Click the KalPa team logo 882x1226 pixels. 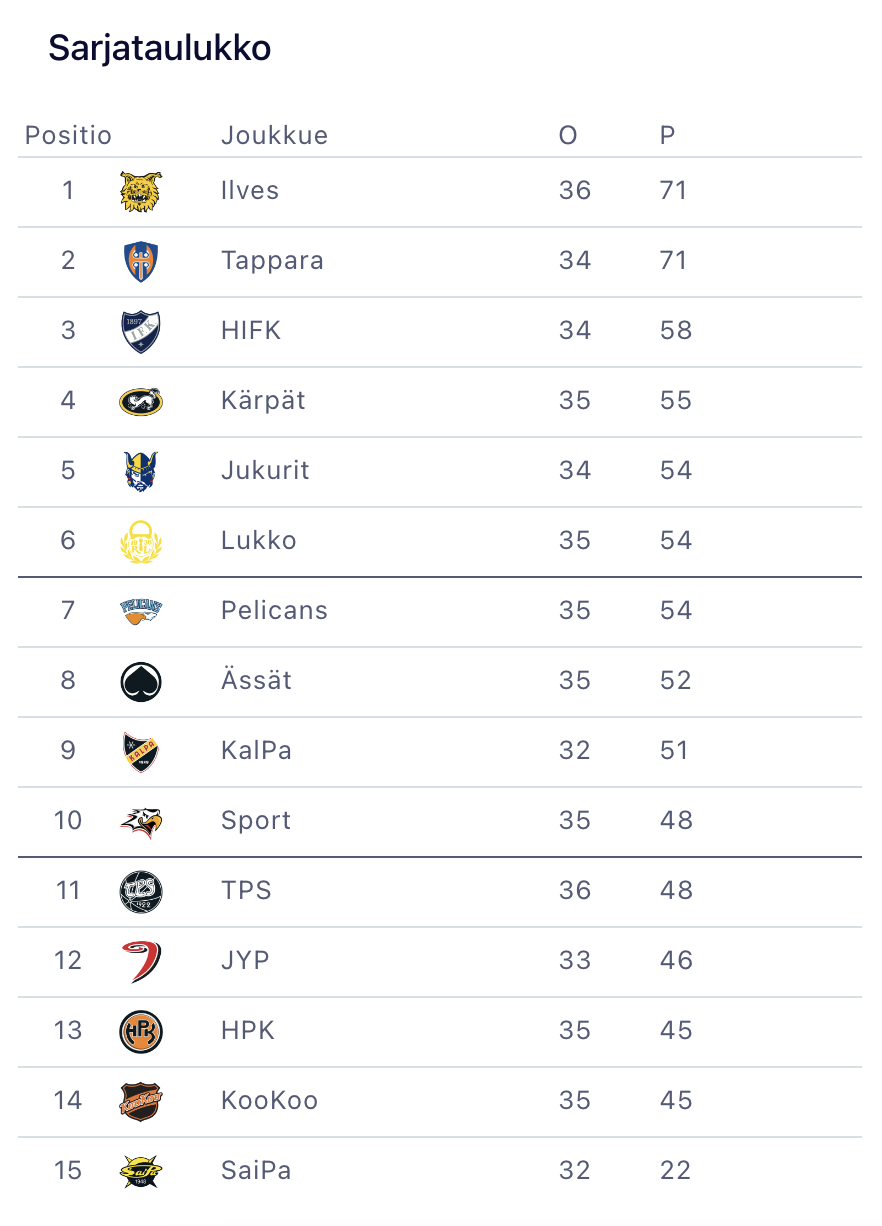tap(140, 751)
